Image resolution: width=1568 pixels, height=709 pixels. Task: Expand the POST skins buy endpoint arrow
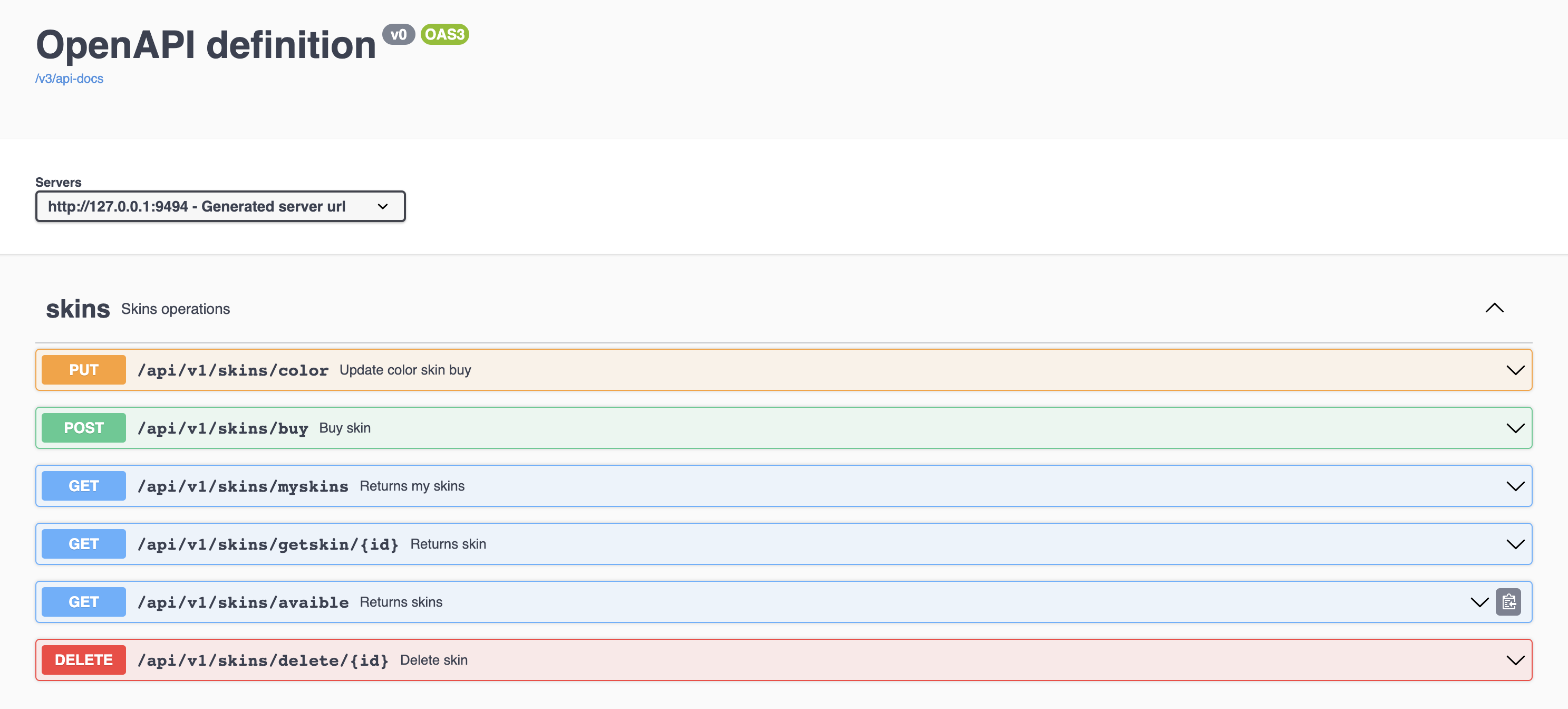coord(1514,428)
